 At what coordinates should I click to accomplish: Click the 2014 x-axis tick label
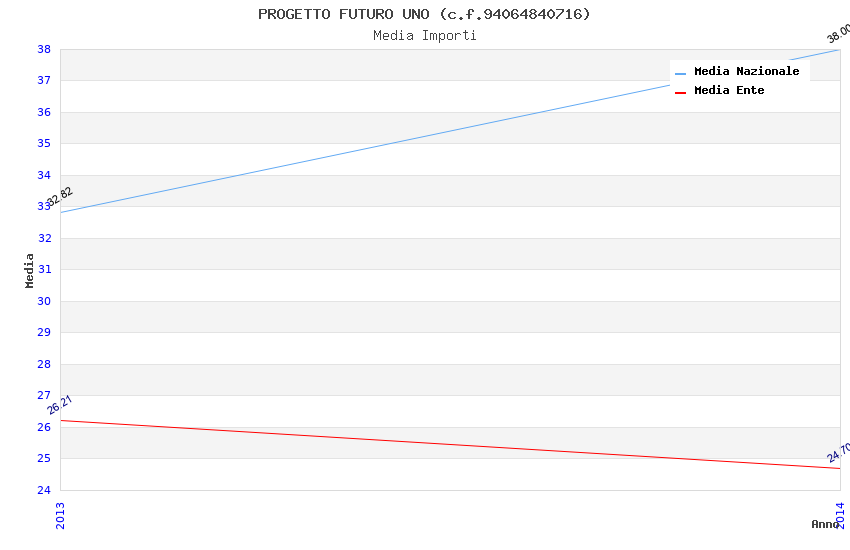[x=840, y=515]
